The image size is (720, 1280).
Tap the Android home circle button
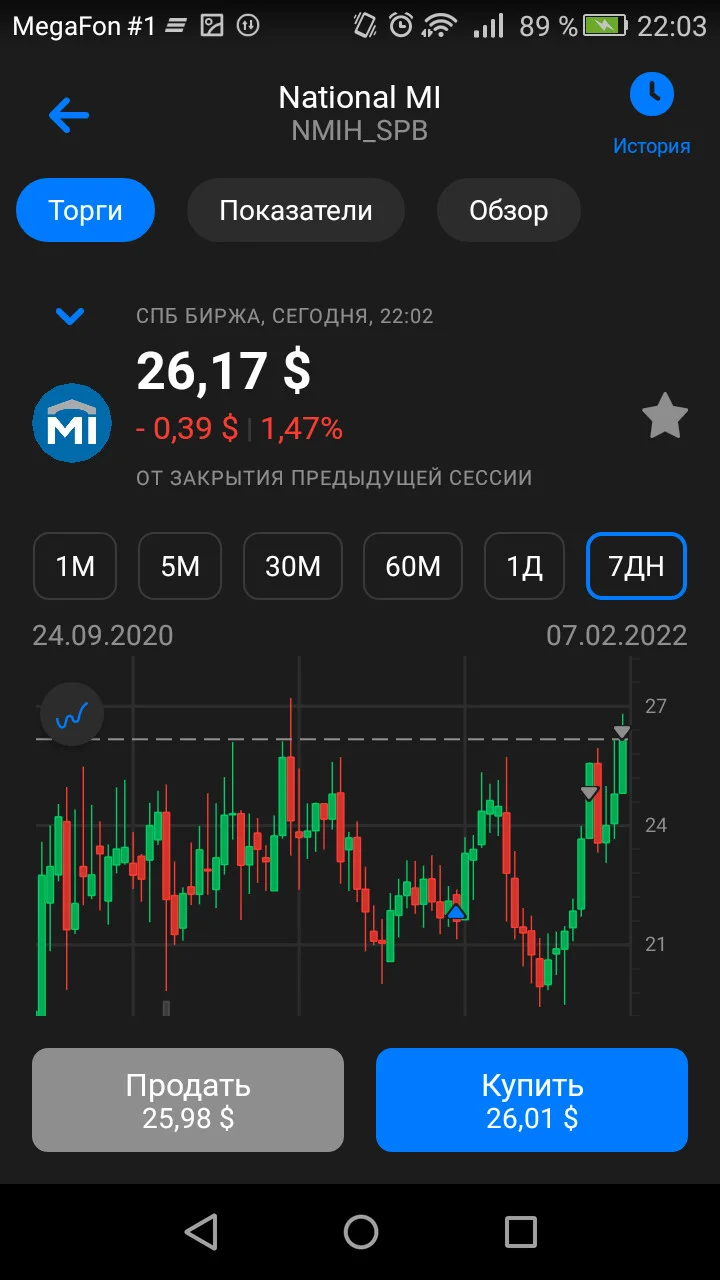pyautogui.click(x=361, y=1232)
